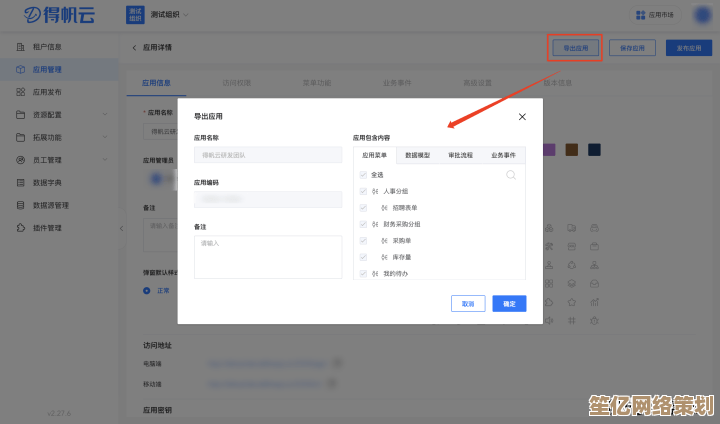
Task: Click the 插件管理 puzzle icon
Action: (x=21, y=228)
